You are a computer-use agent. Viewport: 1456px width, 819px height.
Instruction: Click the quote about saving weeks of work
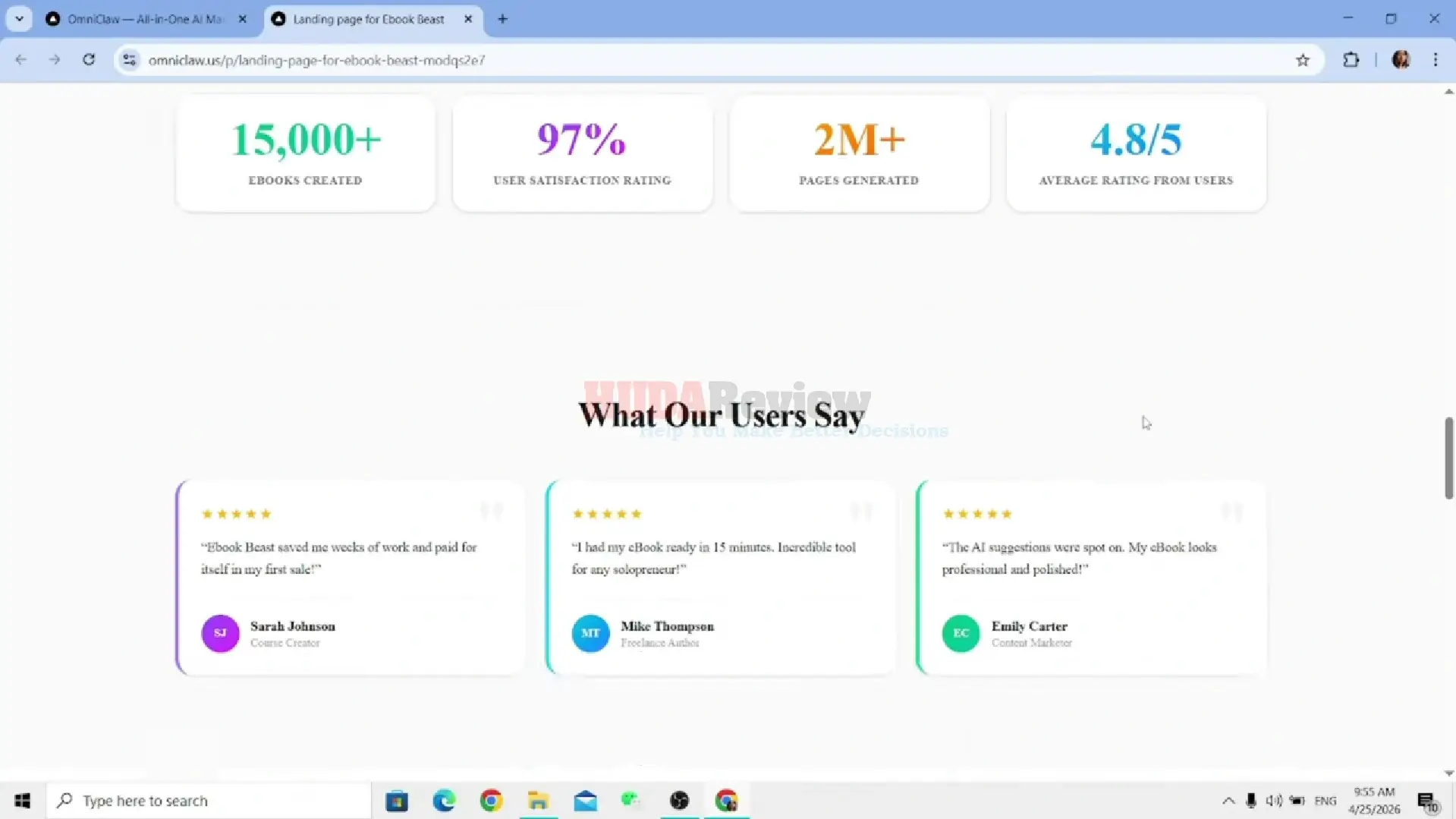pos(339,558)
